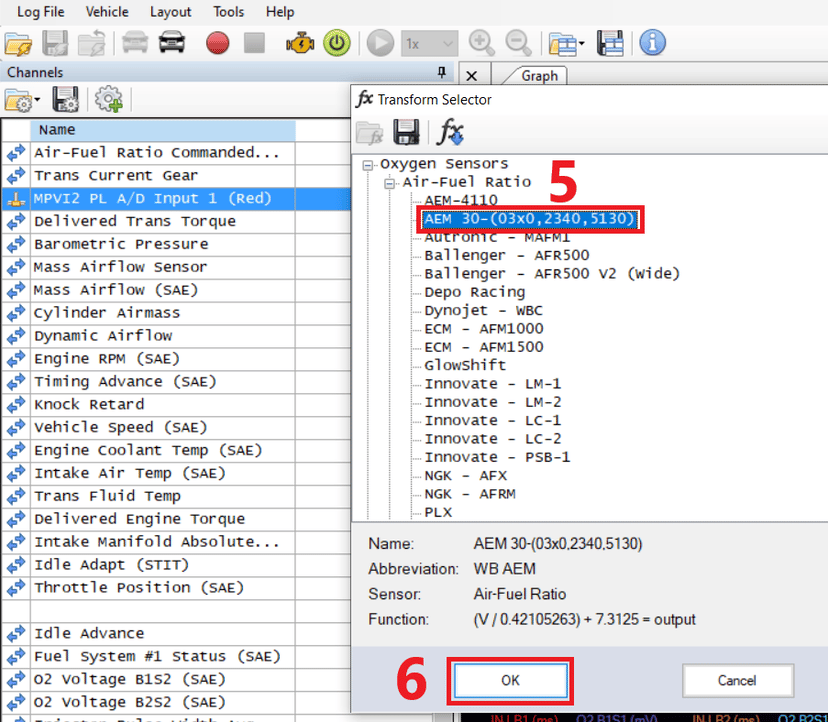Click OK in Transform Selector
Screen dimensions: 828x722
click(511, 681)
